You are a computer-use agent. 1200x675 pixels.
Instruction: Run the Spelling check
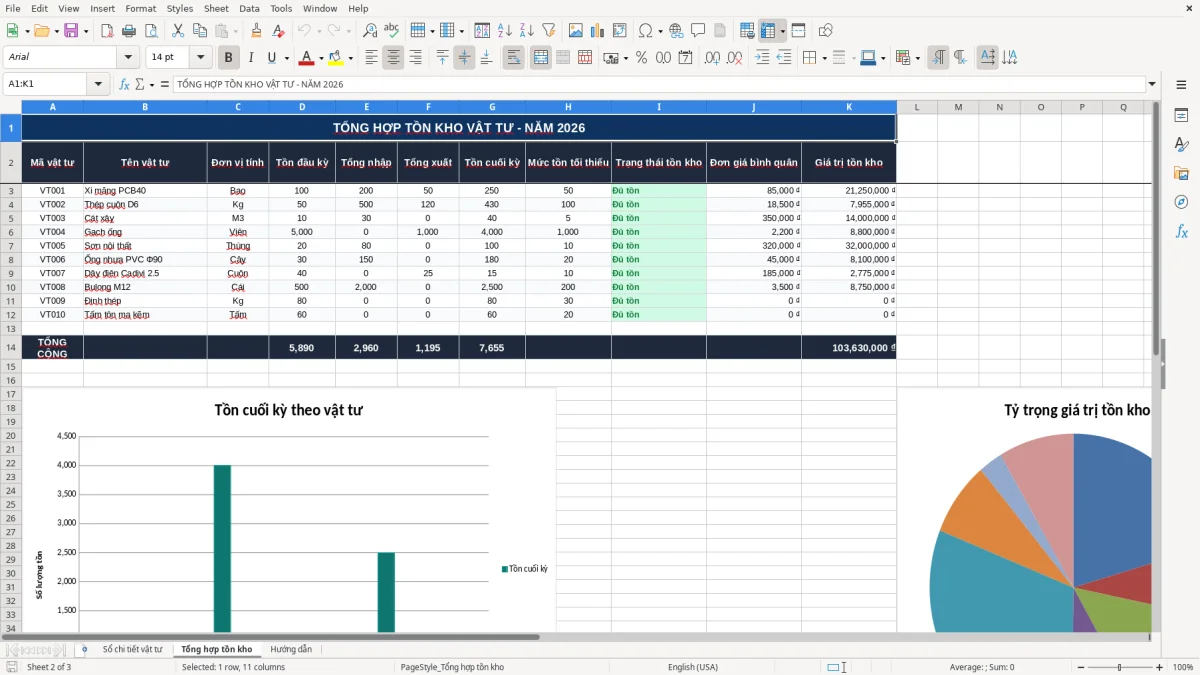392,31
